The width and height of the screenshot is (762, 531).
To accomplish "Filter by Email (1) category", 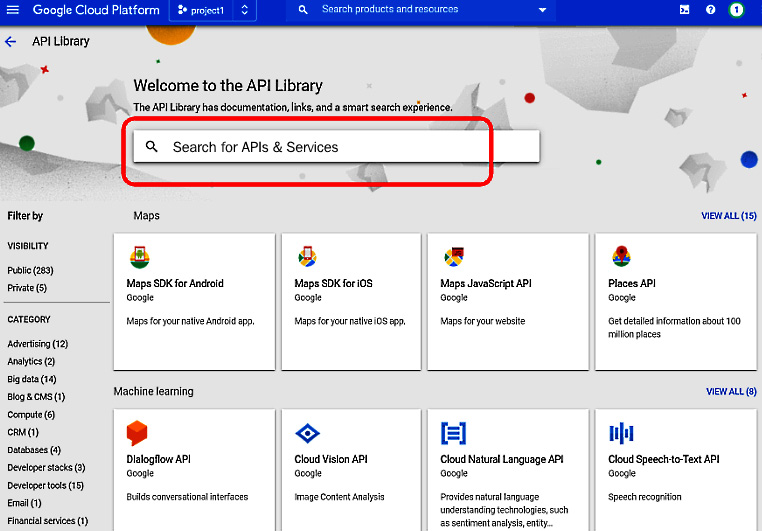I will [x=24, y=503].
